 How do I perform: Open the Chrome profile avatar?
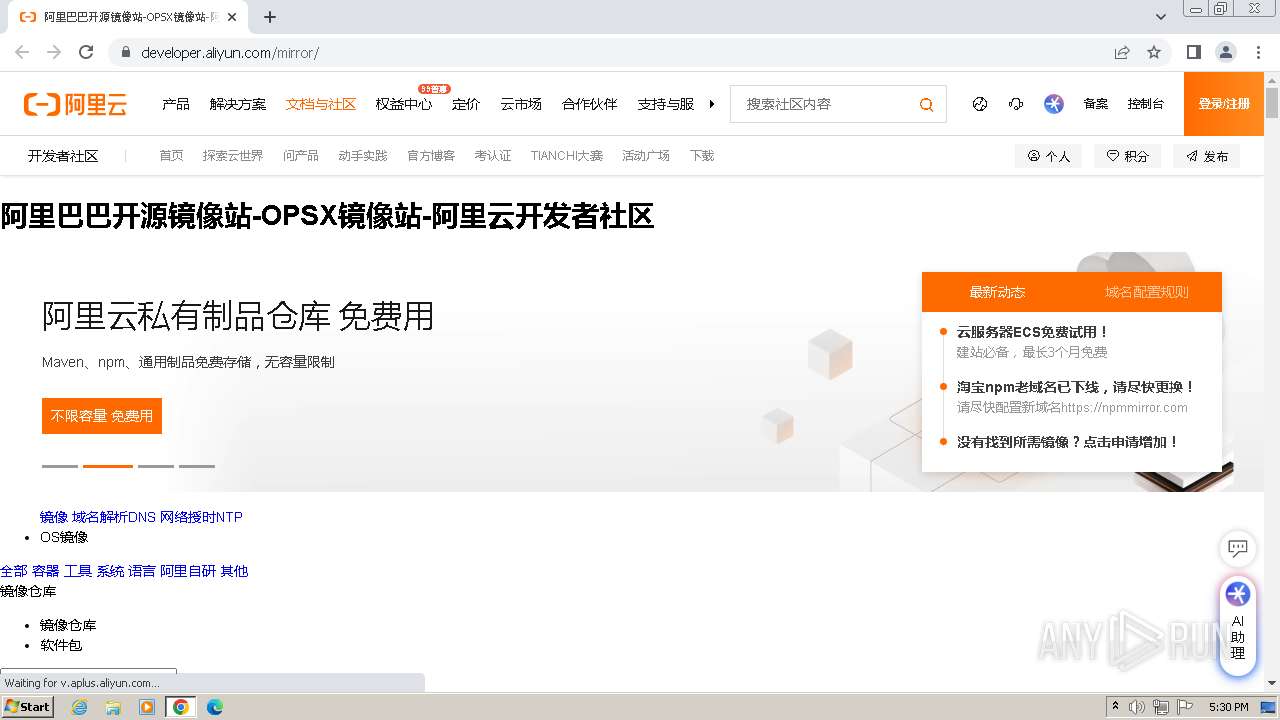pyautogui.click(x=1226, y=52)
